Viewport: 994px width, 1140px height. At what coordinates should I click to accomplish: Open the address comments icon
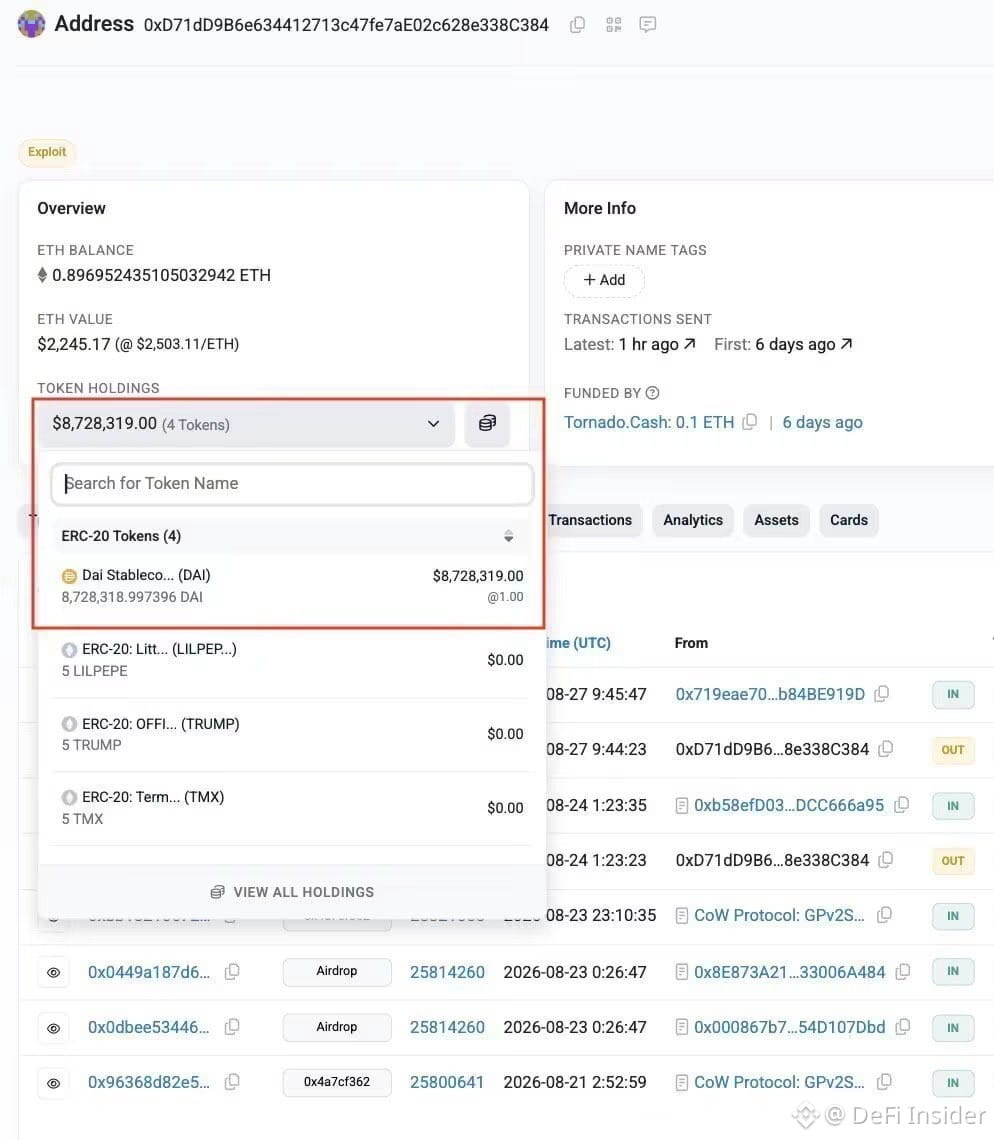tap(647, 25)
